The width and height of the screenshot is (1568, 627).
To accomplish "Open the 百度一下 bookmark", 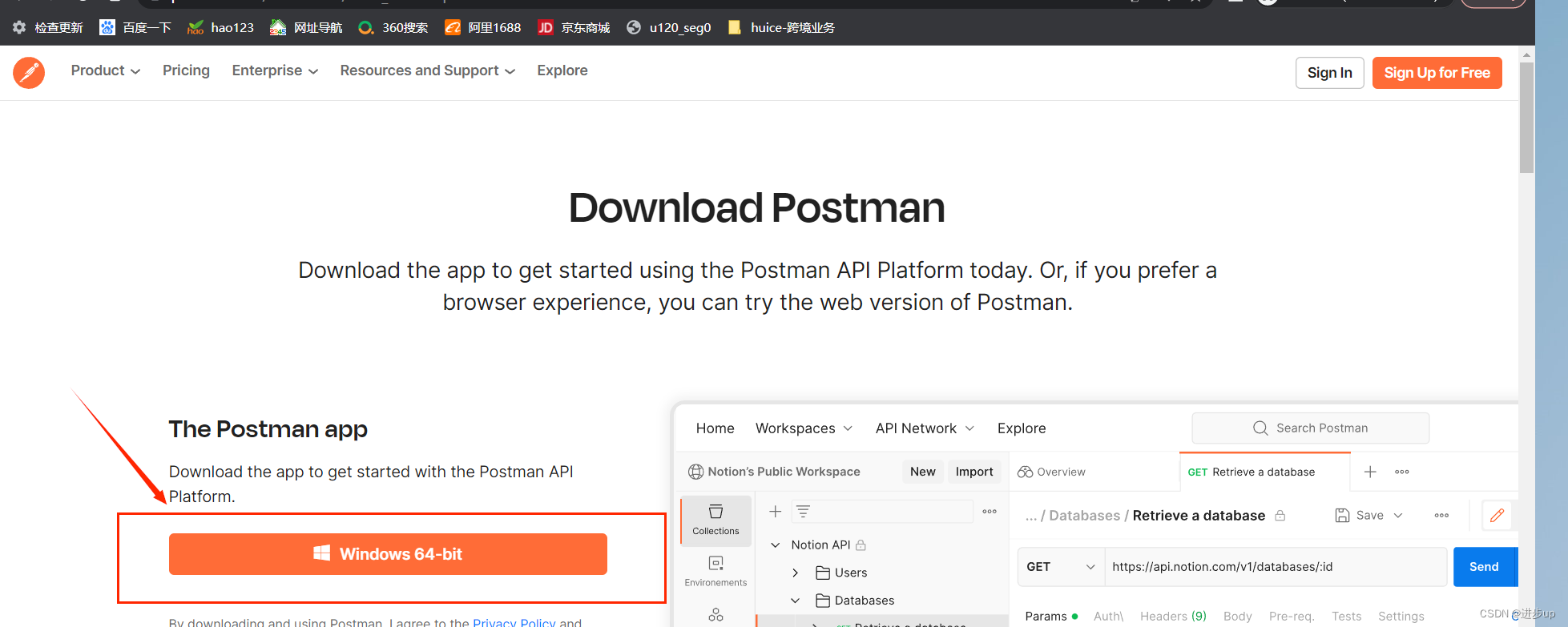I will 135,28.
